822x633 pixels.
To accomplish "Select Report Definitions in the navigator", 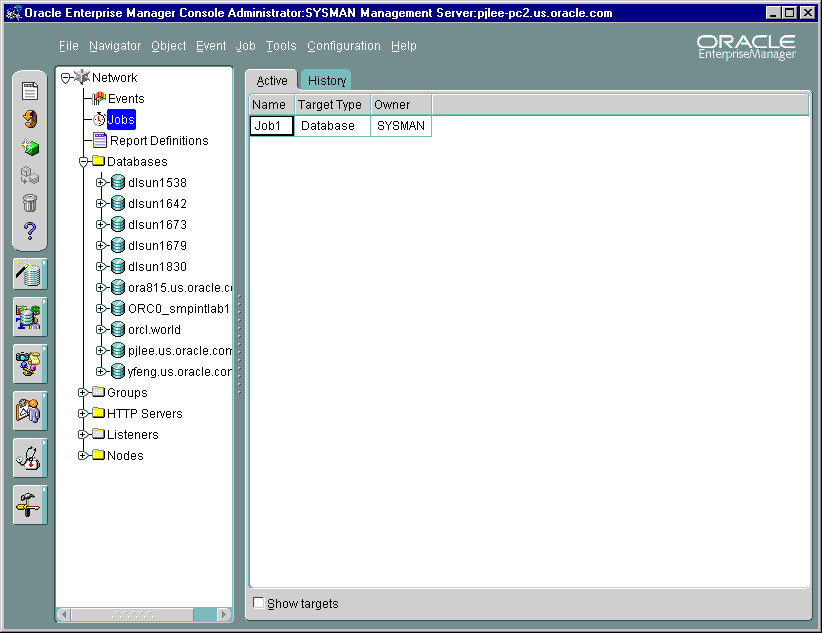I will [158, 141].
